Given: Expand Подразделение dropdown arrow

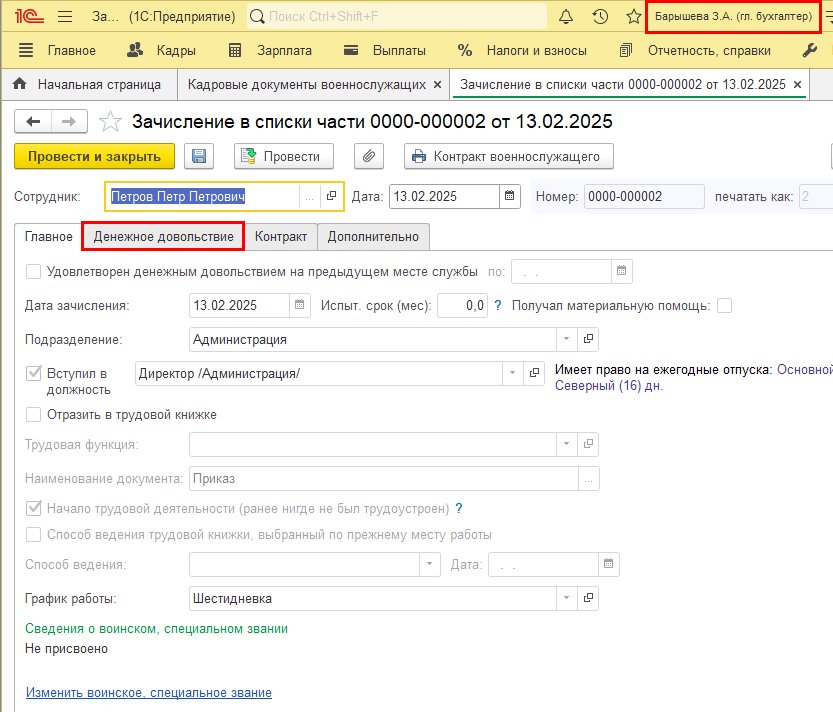Looking at the screenshot, I should [566, 339].
